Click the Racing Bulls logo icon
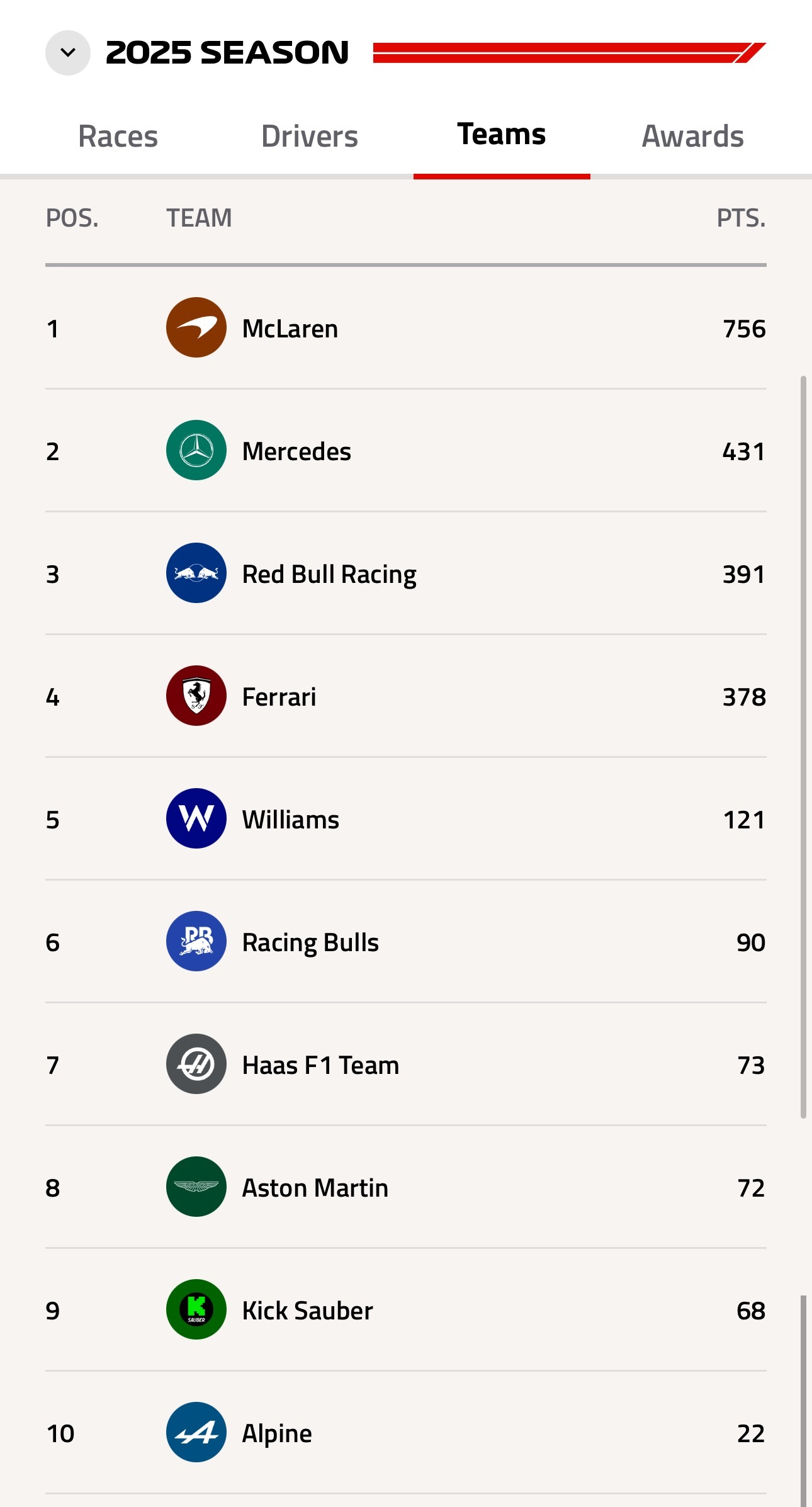The image size is (812, 1507). [196, 941]
